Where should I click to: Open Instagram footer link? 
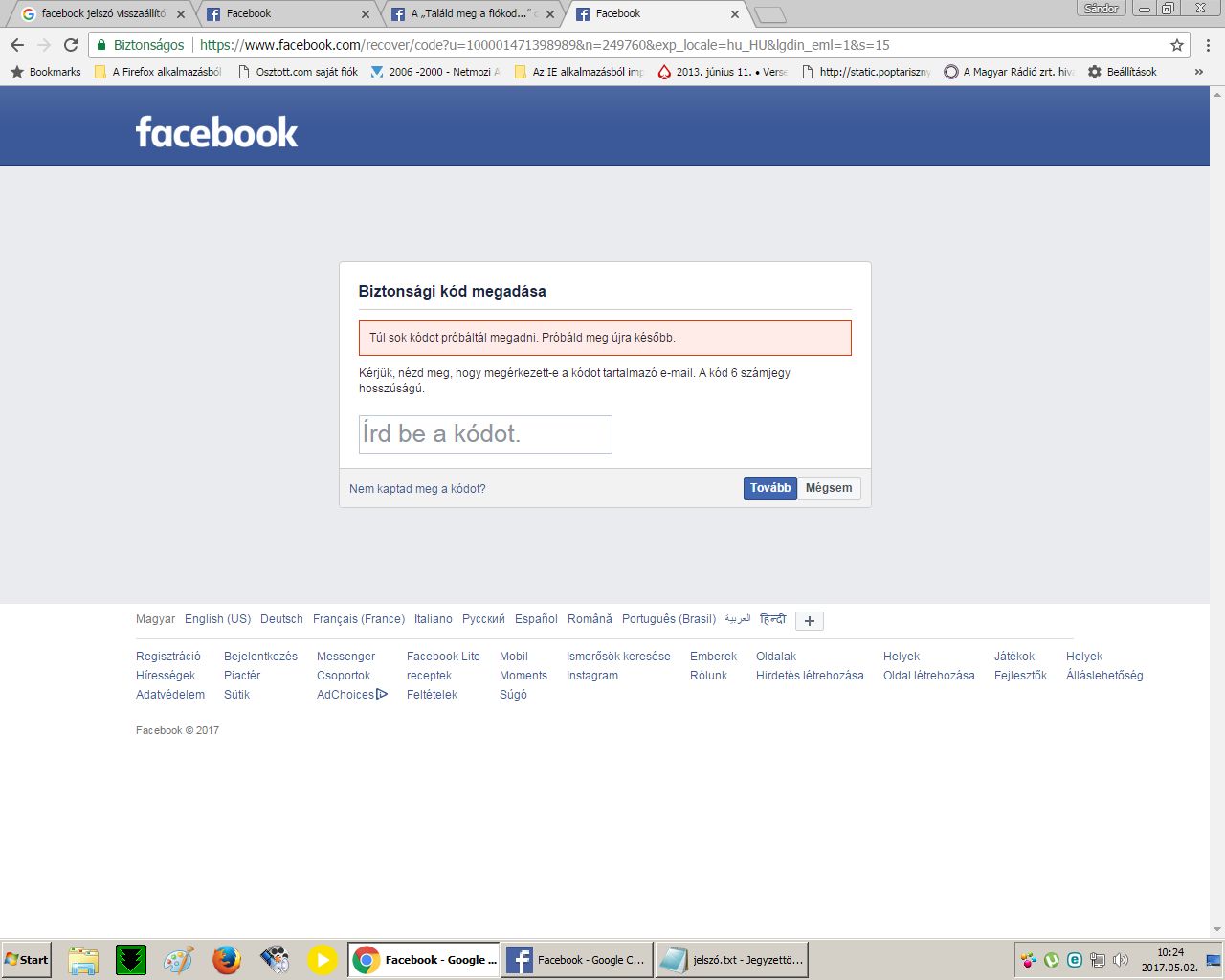click(592, 676)
